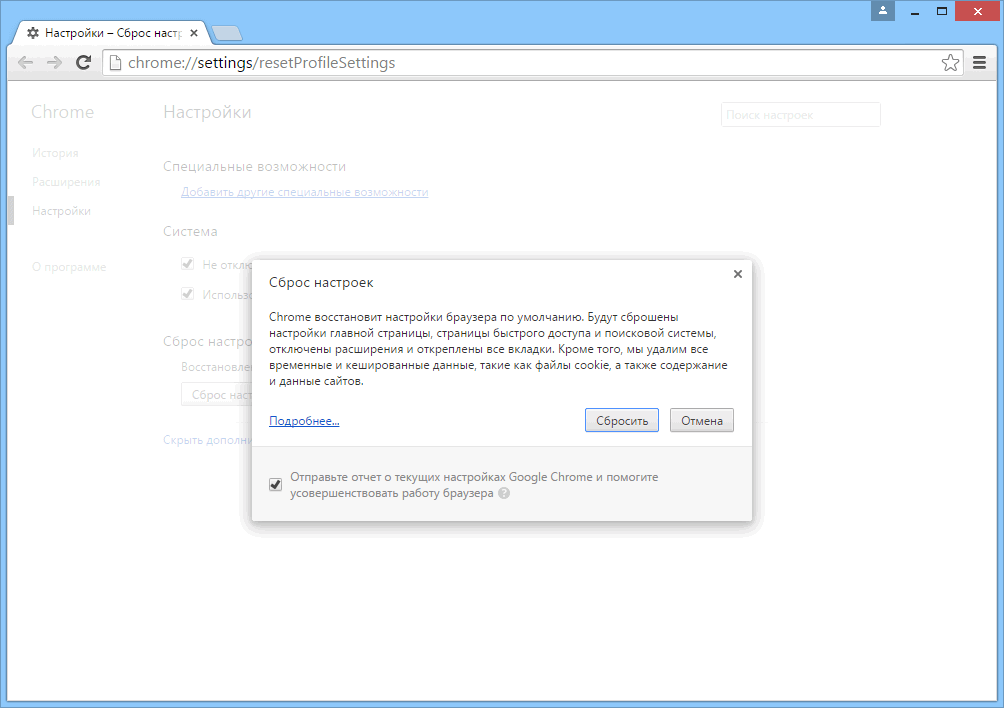Viewport: 1004px width, 708px height.
Task: Click the background Сброс настроек button
Action: tap(217, 395)
